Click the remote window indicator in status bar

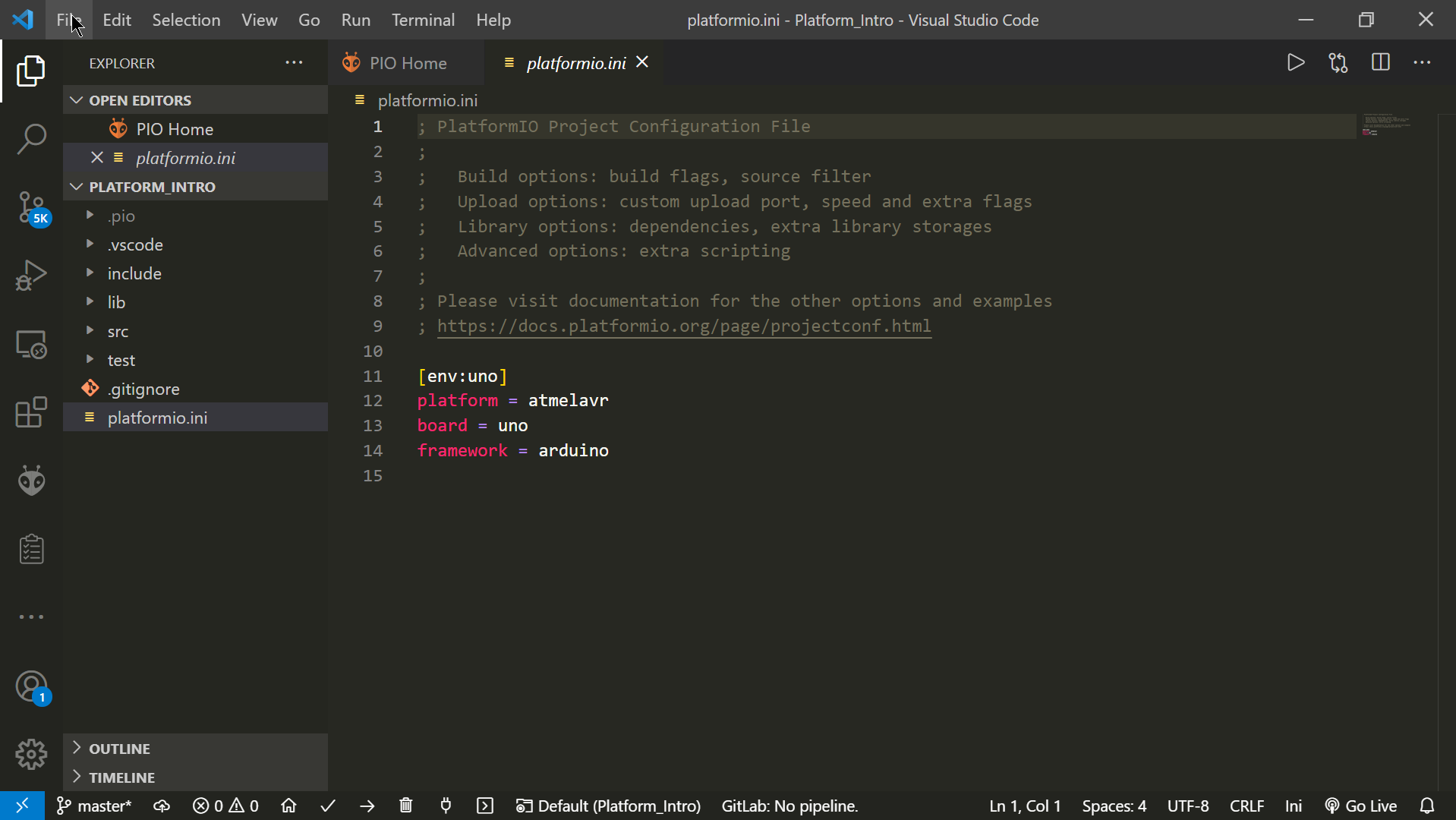[x=22, y=806]
